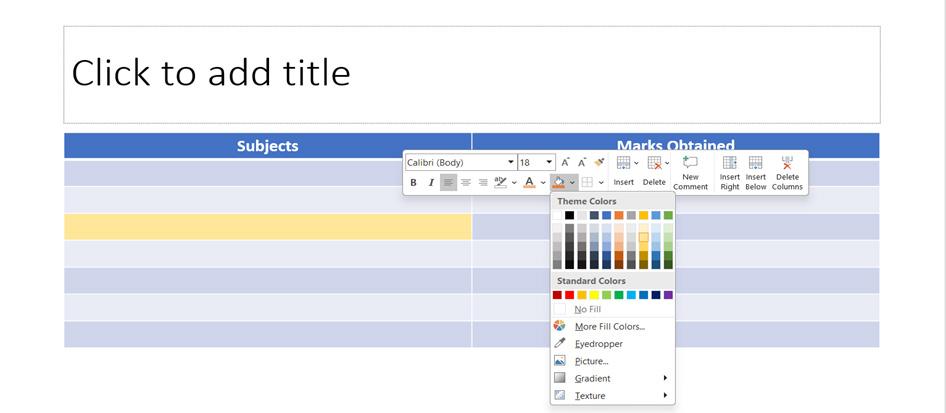Click the Format Painter brush icon
Screen dimensions: 946x413
tap(600, 162)
